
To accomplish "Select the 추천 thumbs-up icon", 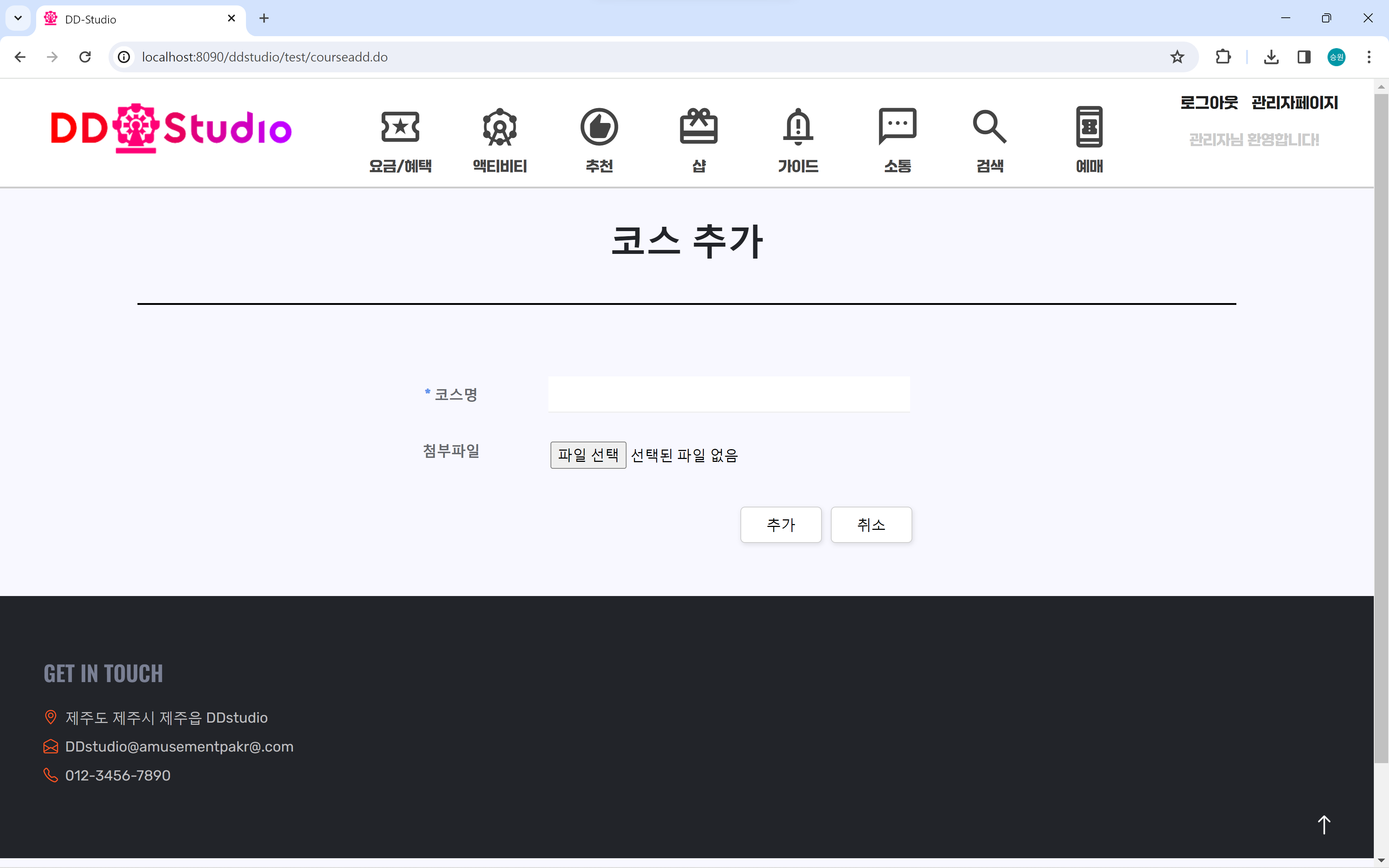I will pos(599,127).
